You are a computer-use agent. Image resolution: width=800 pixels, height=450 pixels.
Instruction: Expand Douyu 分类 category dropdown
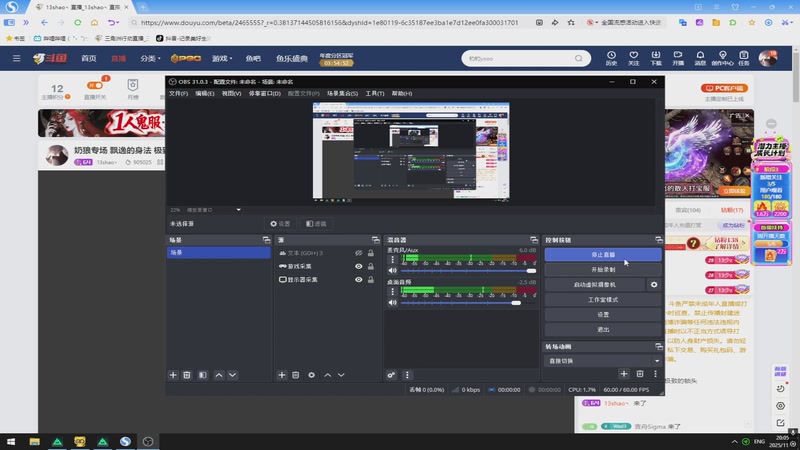(x=150, y=59)
